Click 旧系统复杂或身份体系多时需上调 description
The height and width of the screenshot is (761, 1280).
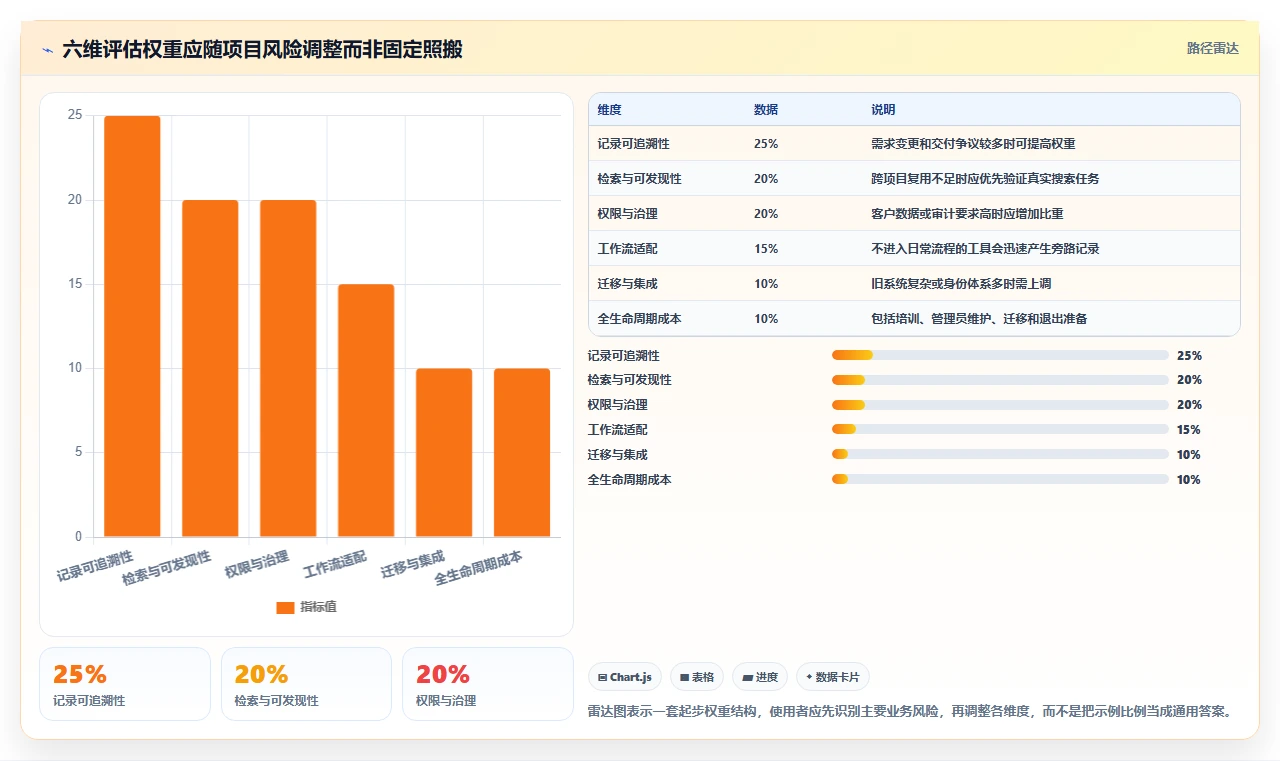coord(961,284)
